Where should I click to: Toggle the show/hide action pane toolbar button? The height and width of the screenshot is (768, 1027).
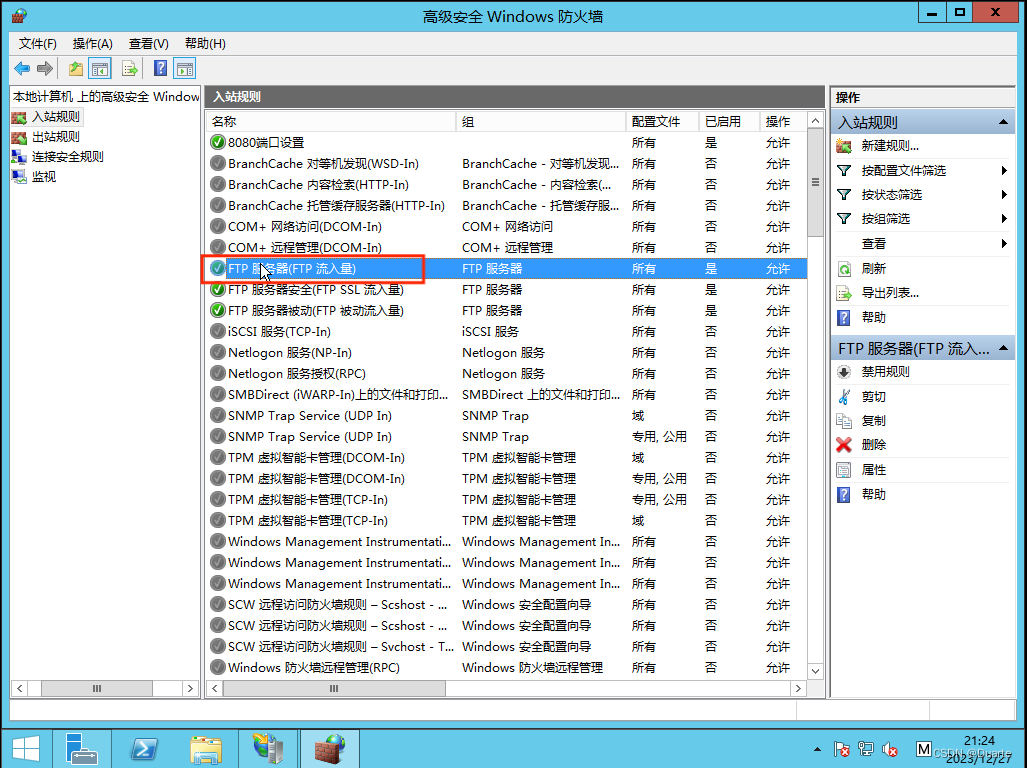(184, 69)
